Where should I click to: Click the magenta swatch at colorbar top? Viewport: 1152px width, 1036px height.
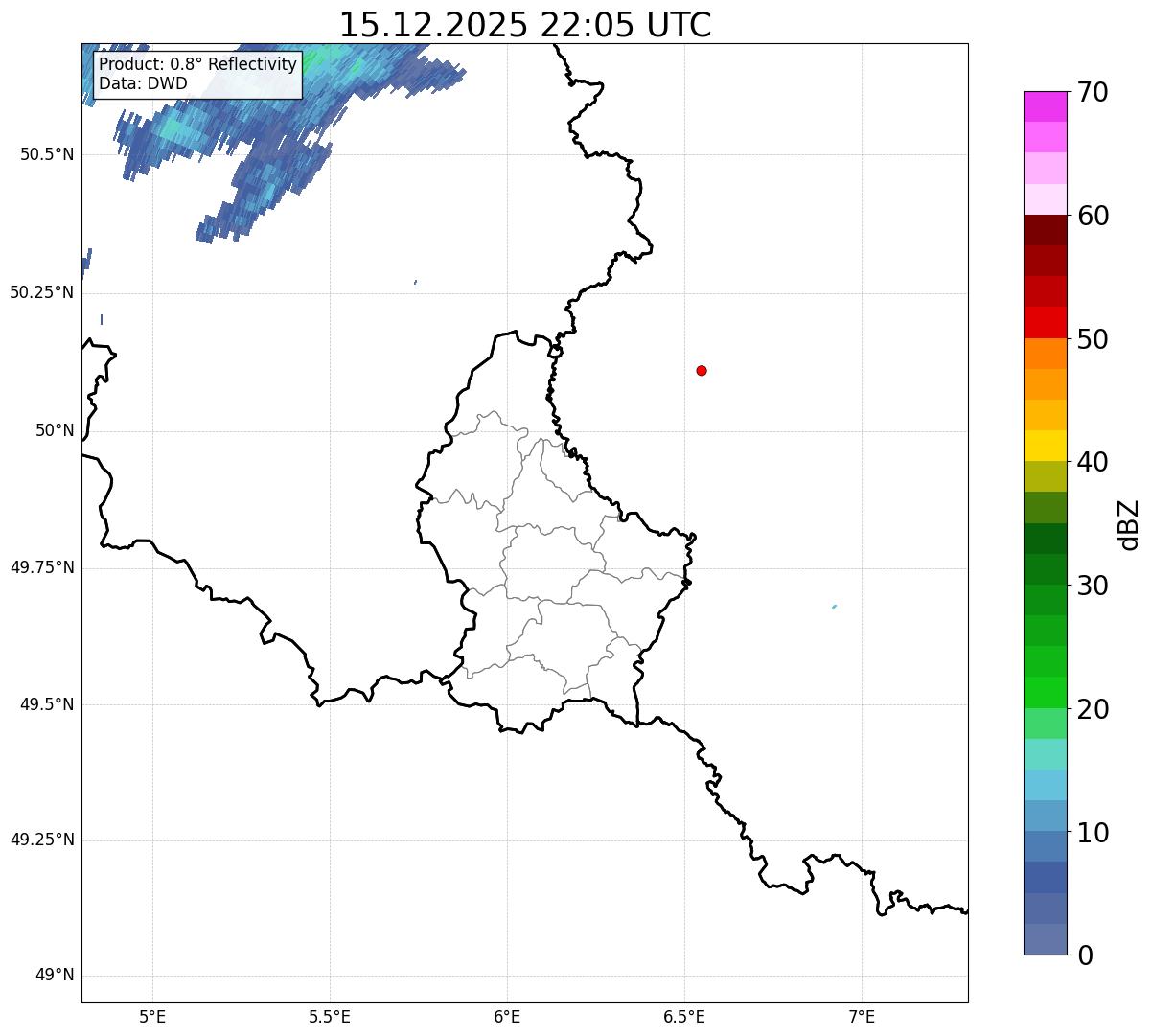pos(1045,106)
